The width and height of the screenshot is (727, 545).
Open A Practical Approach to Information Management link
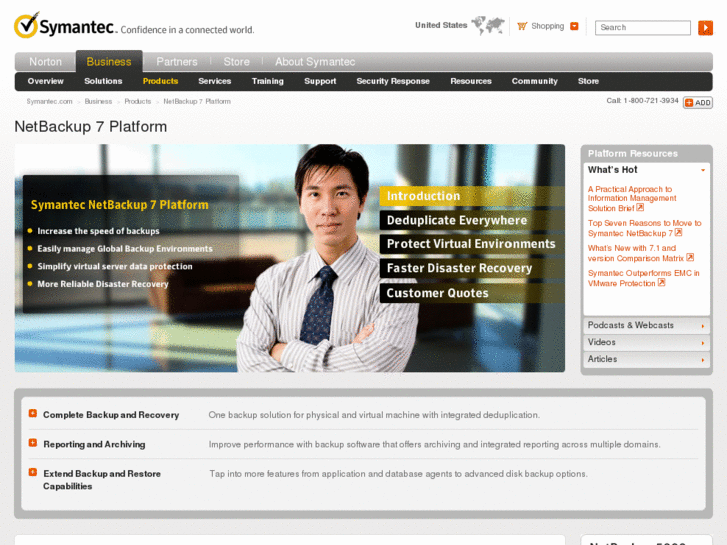coord(632,199)
